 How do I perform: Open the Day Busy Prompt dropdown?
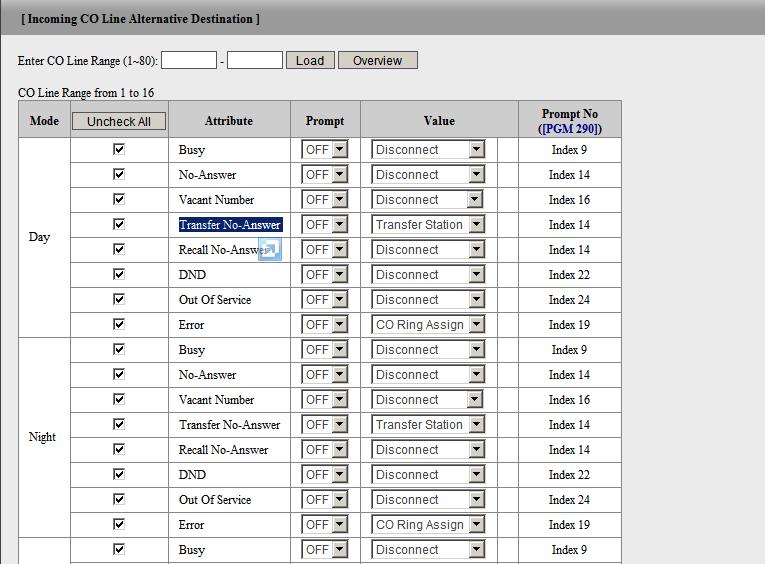[325, 150]
